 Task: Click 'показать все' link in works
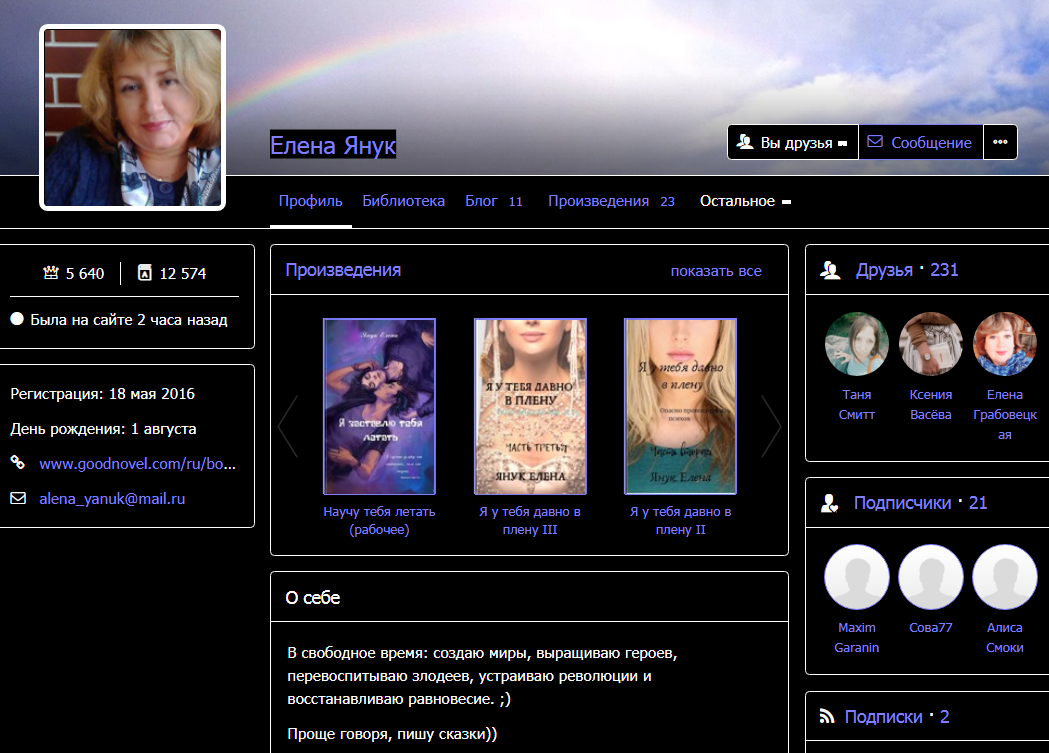tap(715, 271)
